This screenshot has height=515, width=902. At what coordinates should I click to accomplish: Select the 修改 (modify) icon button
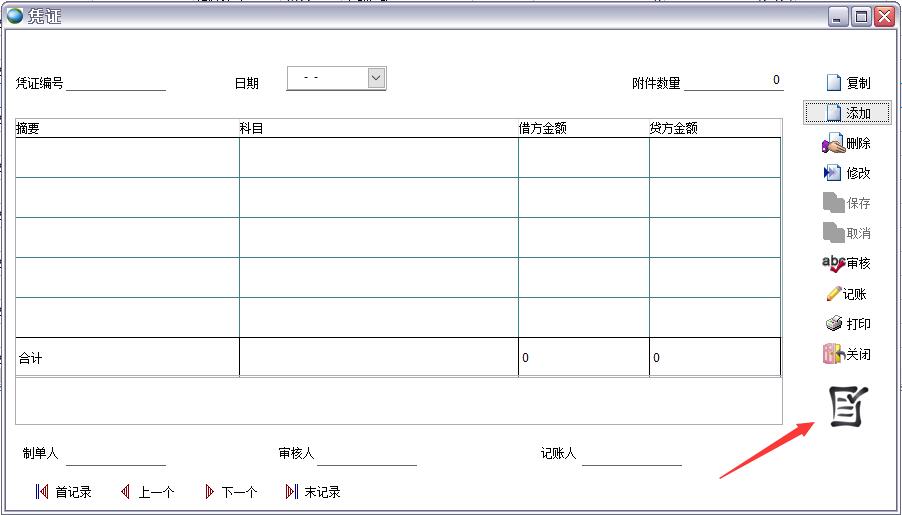click(832, 173)
